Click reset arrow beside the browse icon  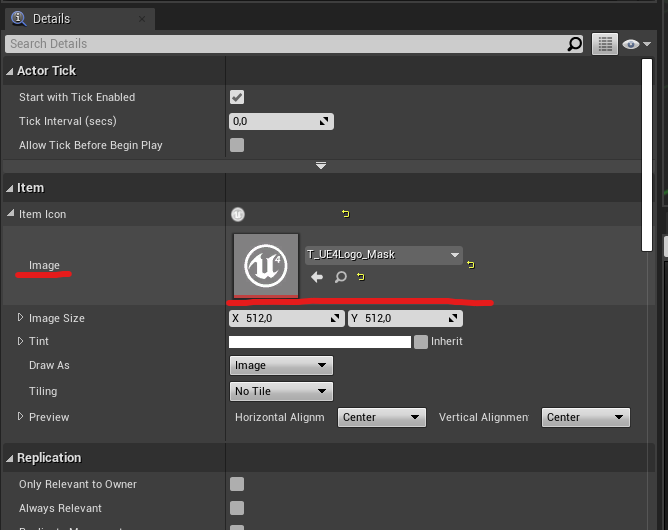click(360, 277)
